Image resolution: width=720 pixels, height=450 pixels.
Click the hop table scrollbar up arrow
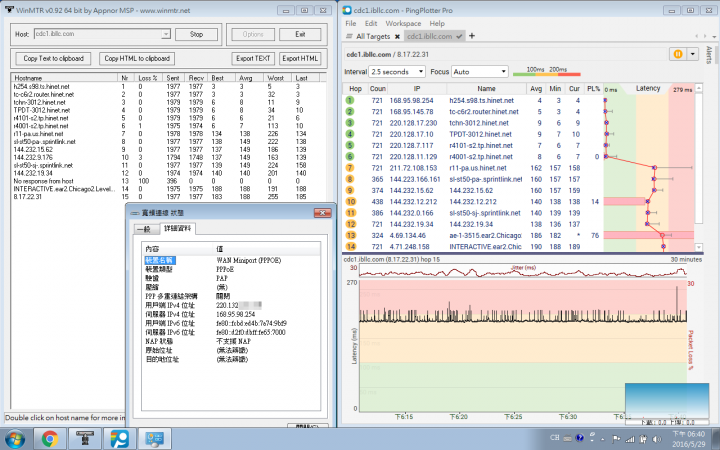pos(699,87)
